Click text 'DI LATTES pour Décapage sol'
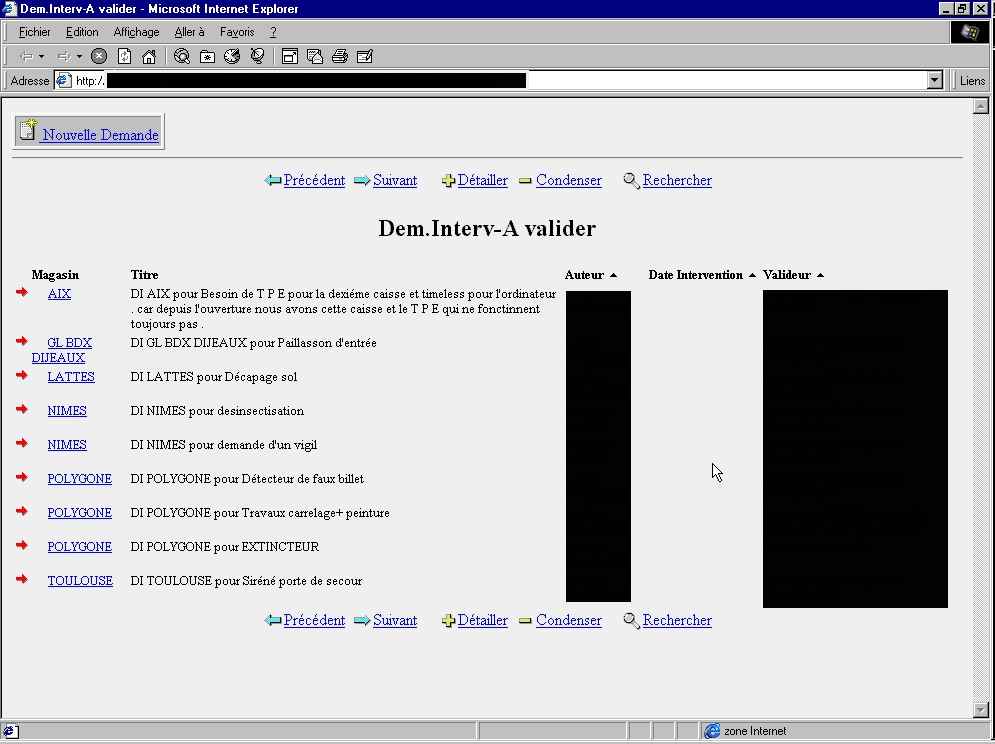The image size is (995, 744). (x=214, y=377)
